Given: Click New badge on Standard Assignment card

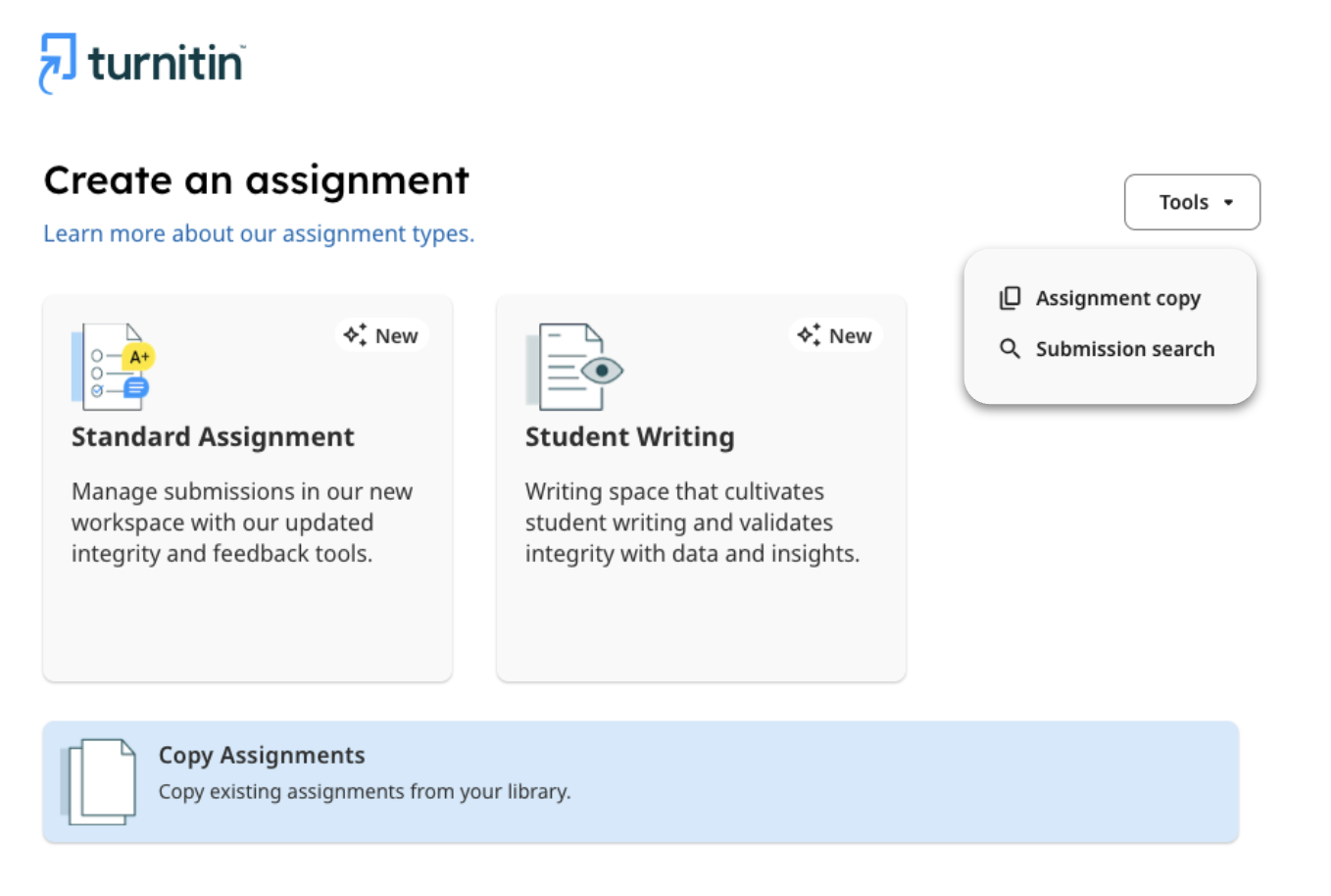Looking at the screenshot, I should tap(396, 335).
